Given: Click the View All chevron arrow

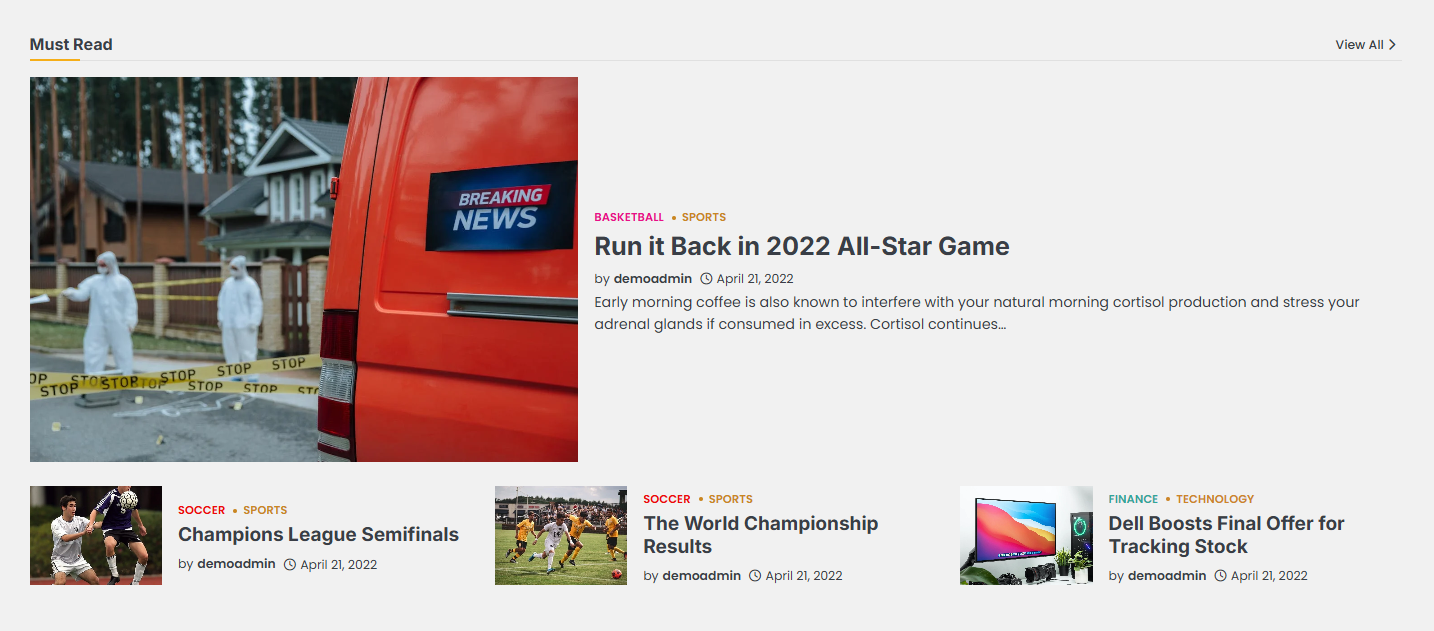Looking at the screenshot, I should (1392, 45).
